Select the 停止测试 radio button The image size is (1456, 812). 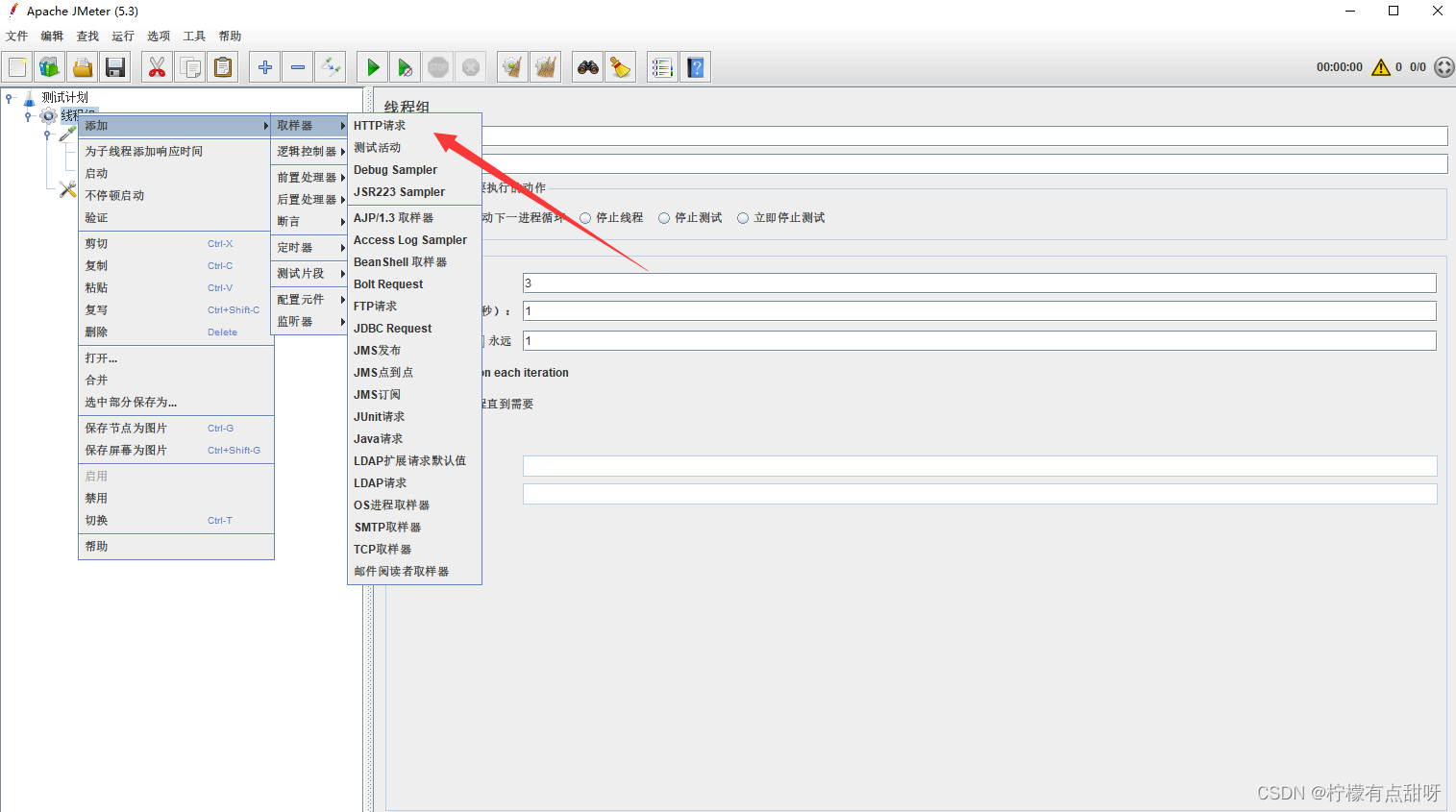pyautogui.click(x=664, y=218)
